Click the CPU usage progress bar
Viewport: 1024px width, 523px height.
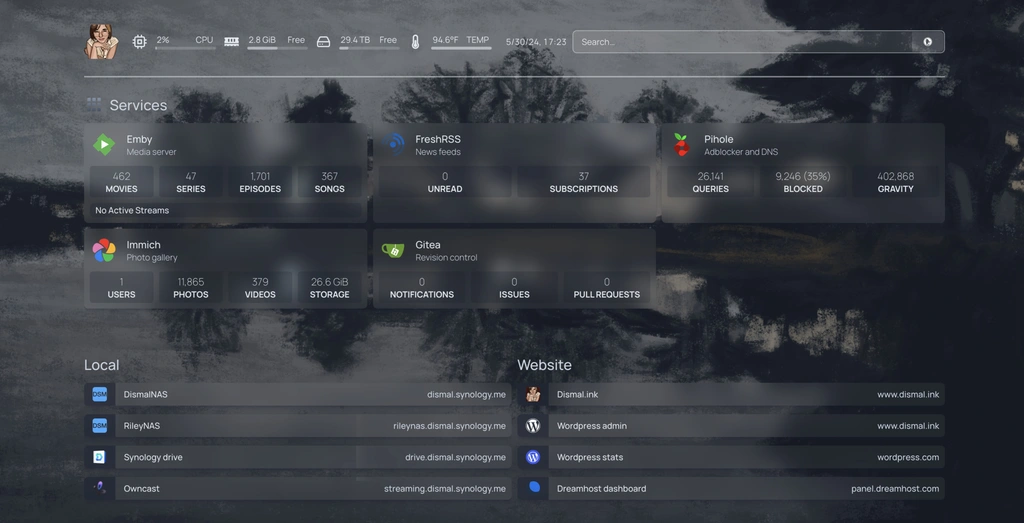point(185,48)
